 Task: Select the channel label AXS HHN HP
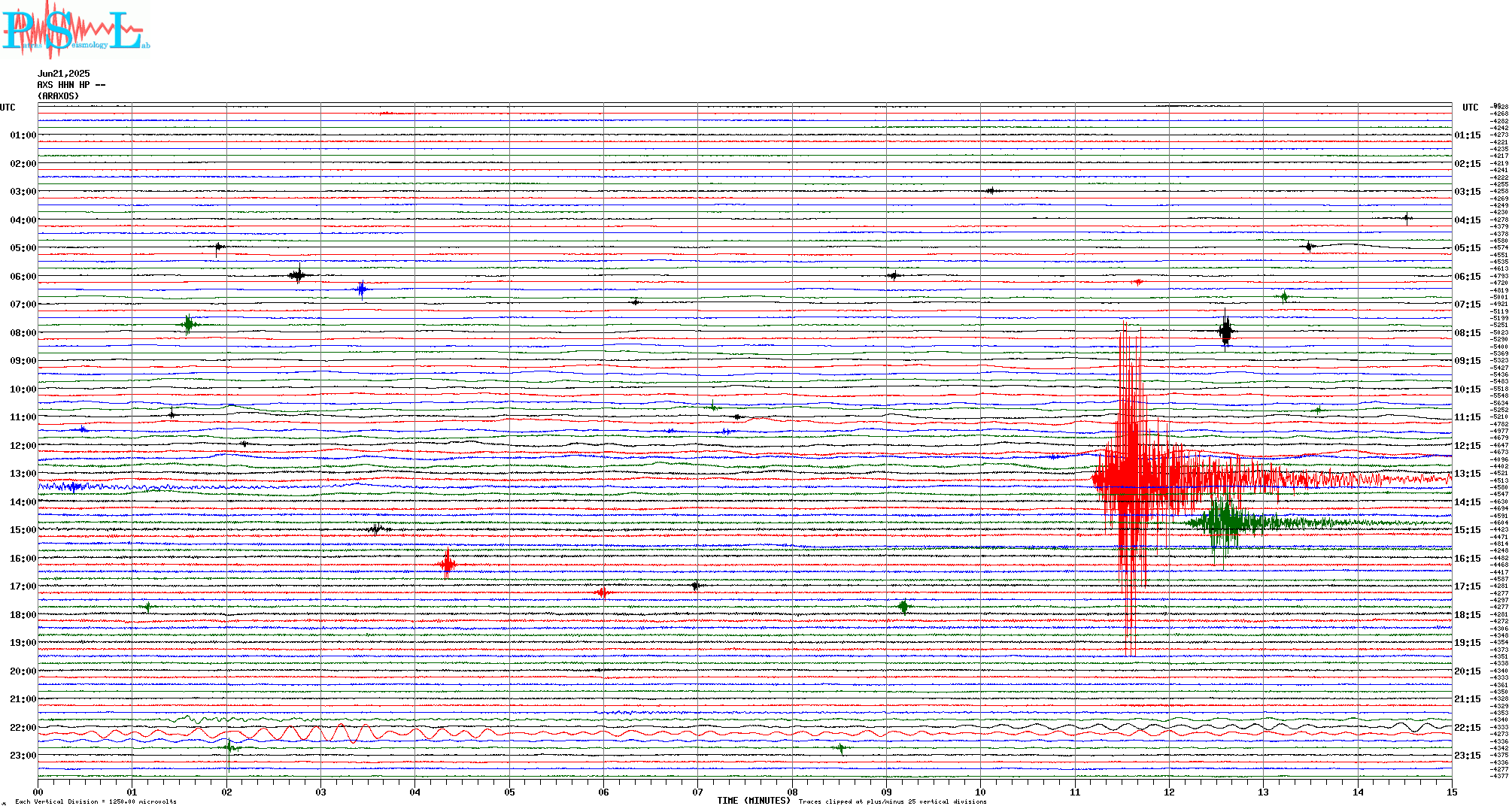[x=71, y=85]
